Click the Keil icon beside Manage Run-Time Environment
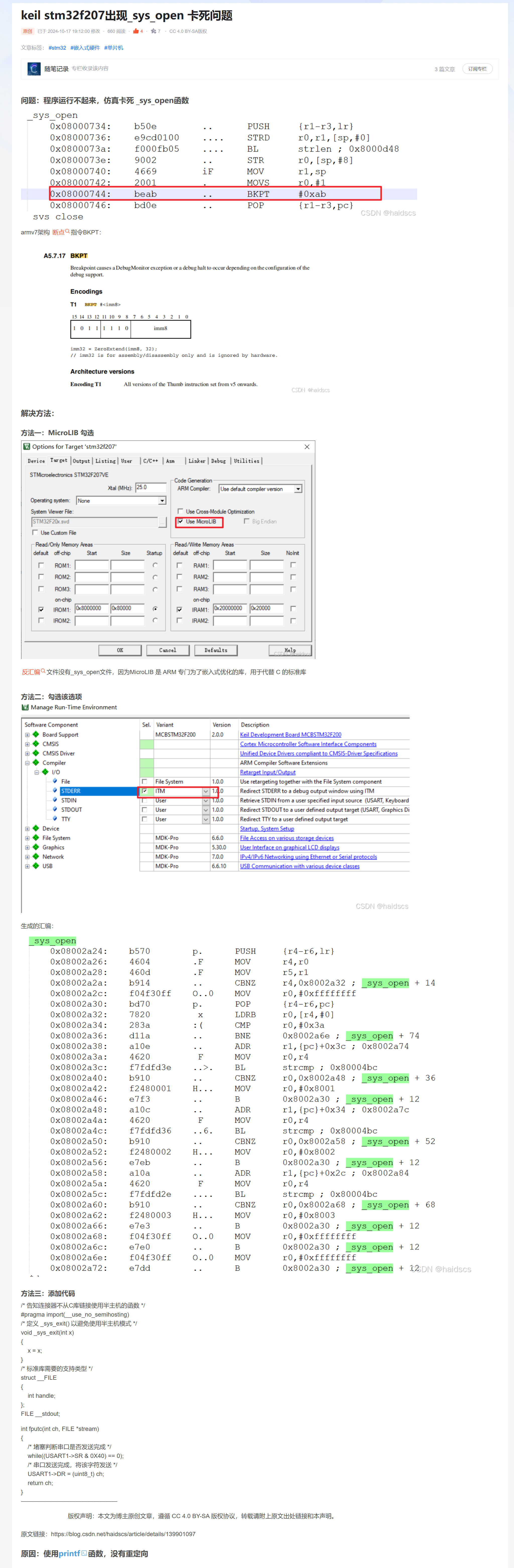The width and height of the screenshot is (514, 1568). tap(25, 707)
